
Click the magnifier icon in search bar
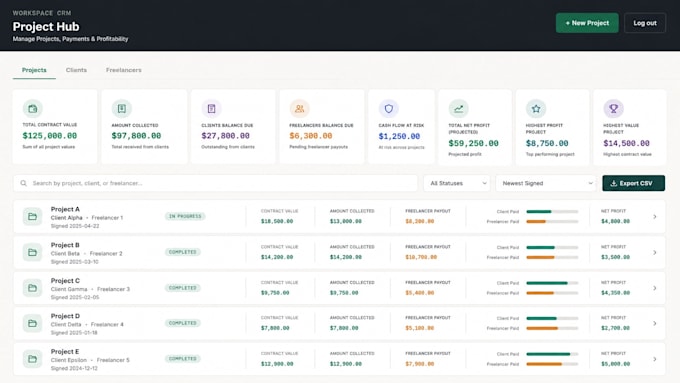(x=23, y=183)
